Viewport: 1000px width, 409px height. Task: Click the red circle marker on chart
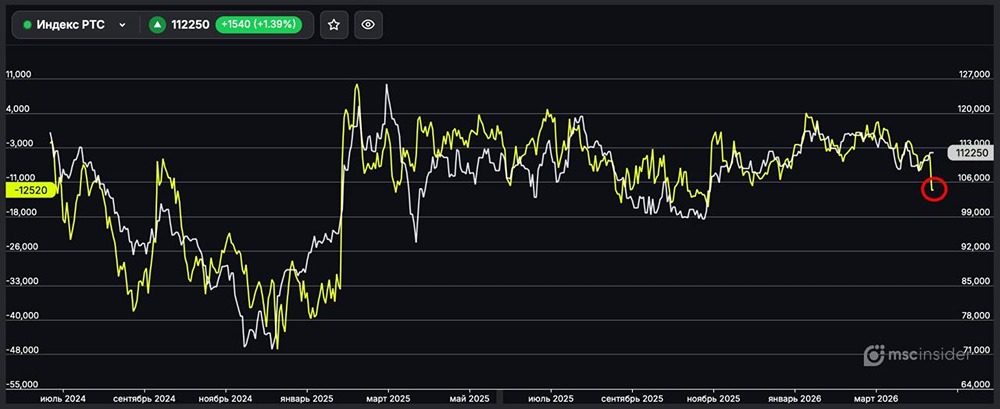pyautogui.click(x=933, y=188)
